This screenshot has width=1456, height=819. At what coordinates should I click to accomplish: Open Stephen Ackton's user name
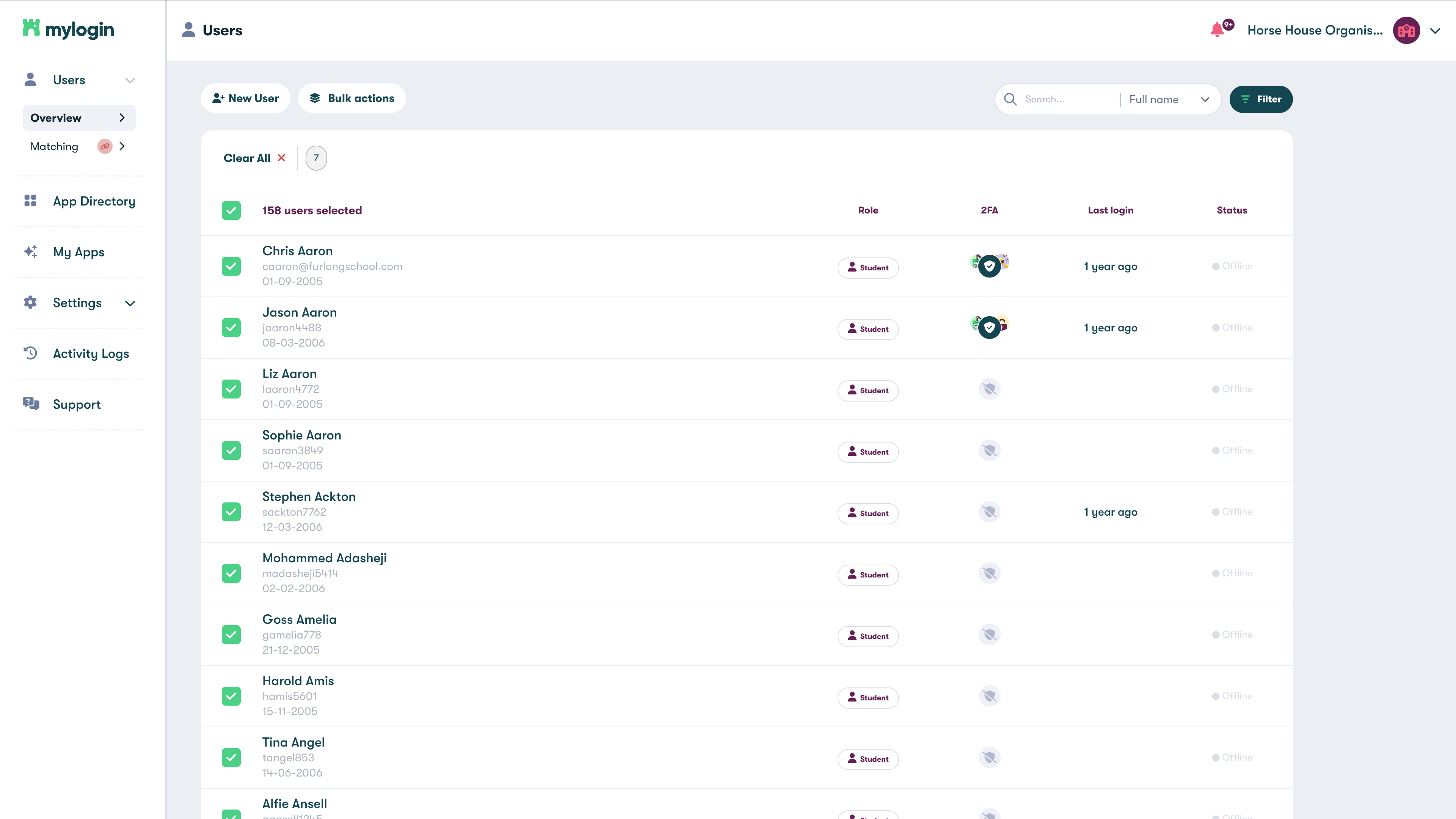tap(309, 497)
